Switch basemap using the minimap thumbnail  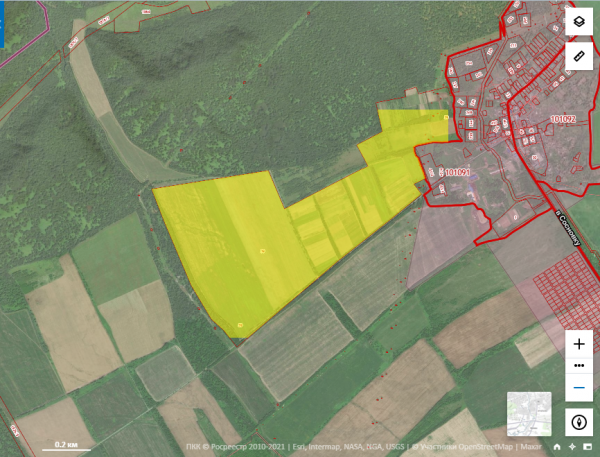[529, 414]
